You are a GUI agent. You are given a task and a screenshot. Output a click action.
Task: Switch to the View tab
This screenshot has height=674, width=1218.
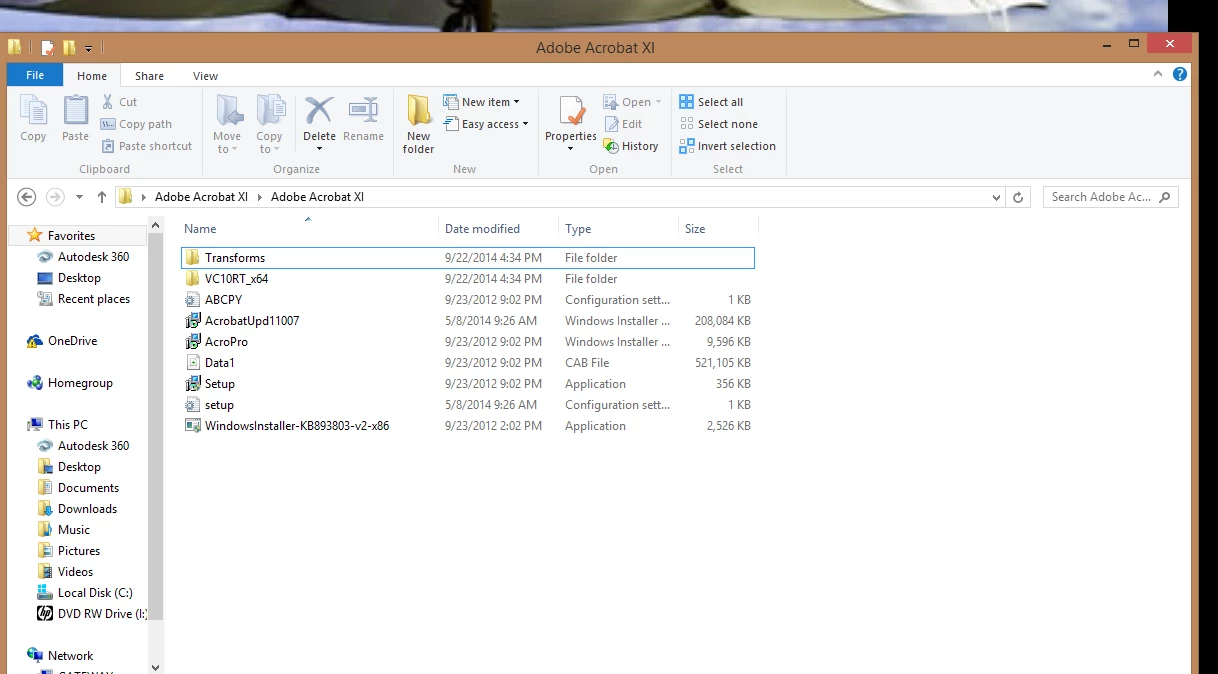coord(206,76)
